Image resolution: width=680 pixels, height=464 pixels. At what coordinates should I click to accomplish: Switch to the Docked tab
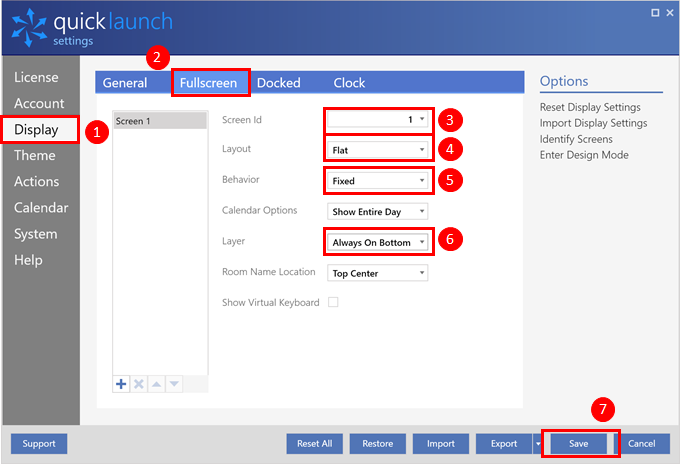[278, 82]
